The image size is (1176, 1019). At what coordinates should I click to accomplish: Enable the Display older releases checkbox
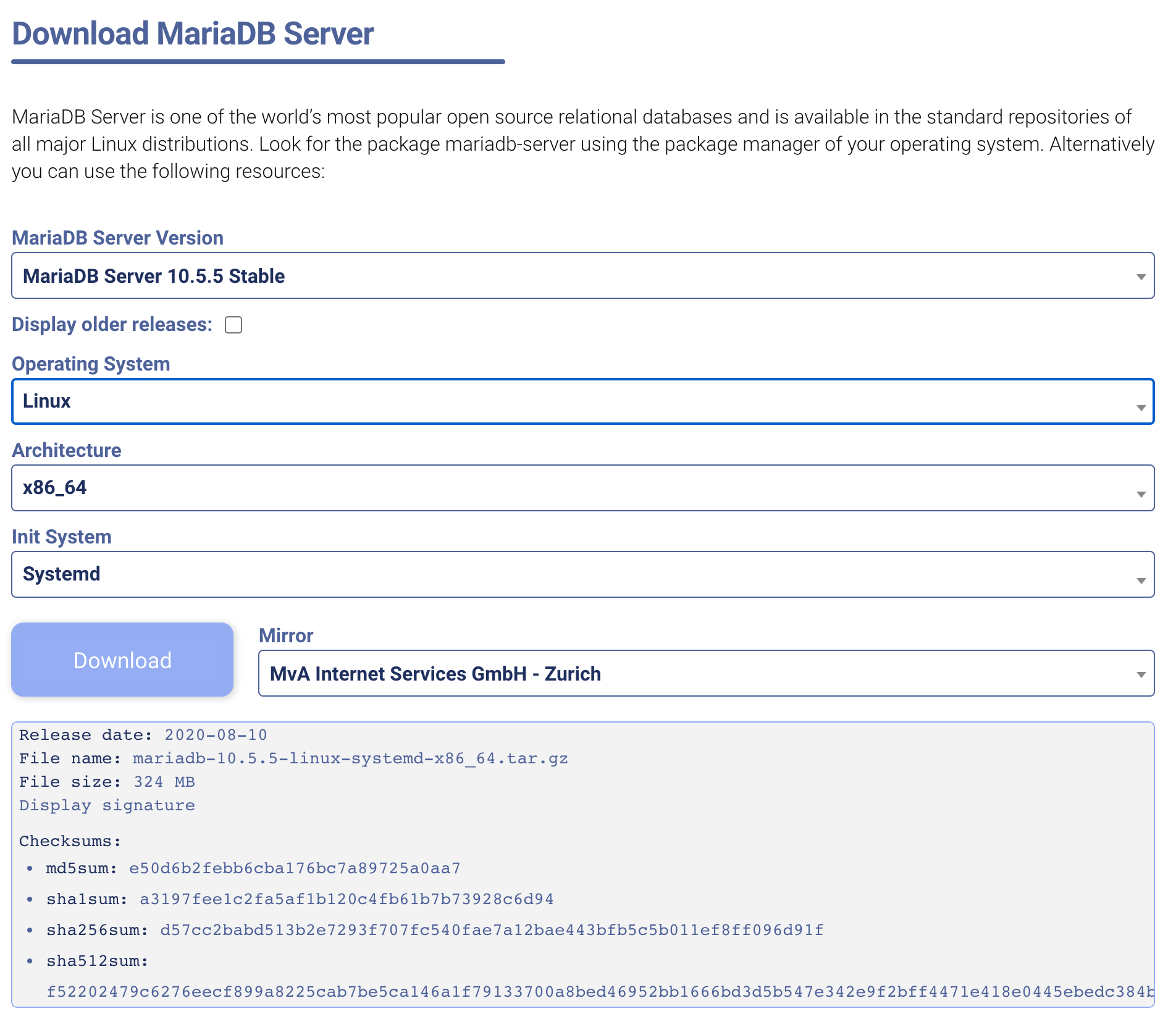[x=233, y=325]
